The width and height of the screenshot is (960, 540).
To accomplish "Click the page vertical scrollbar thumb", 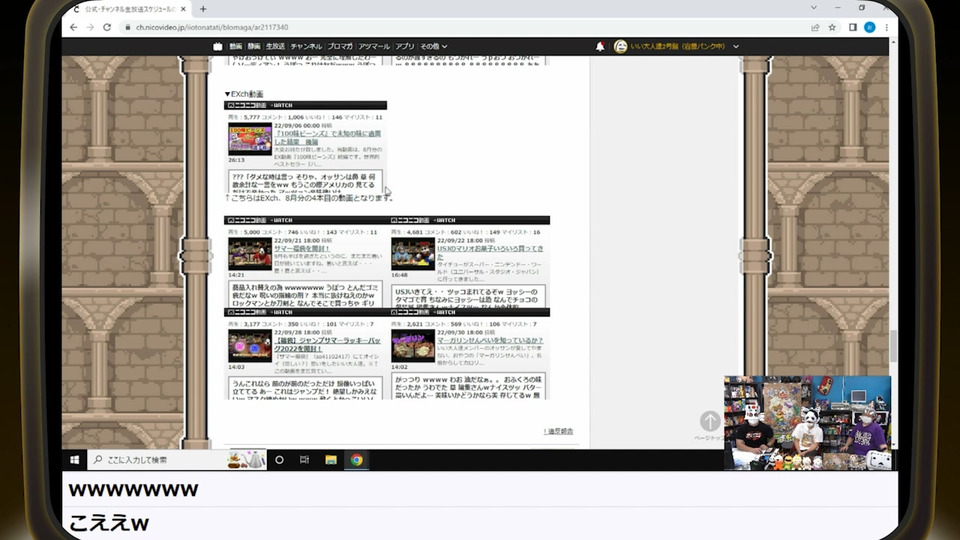I will point(893,346).
